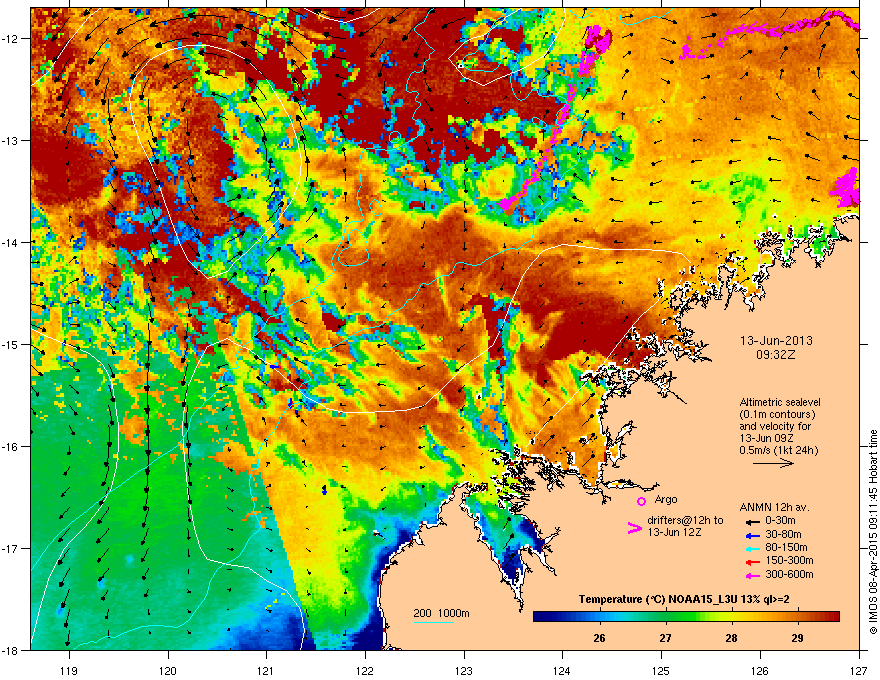The width and height of the screenshot is (880, 680).
Task: Click the '© IMOS ... Hobart time' vertical credit text
Action: click(873, 532)
